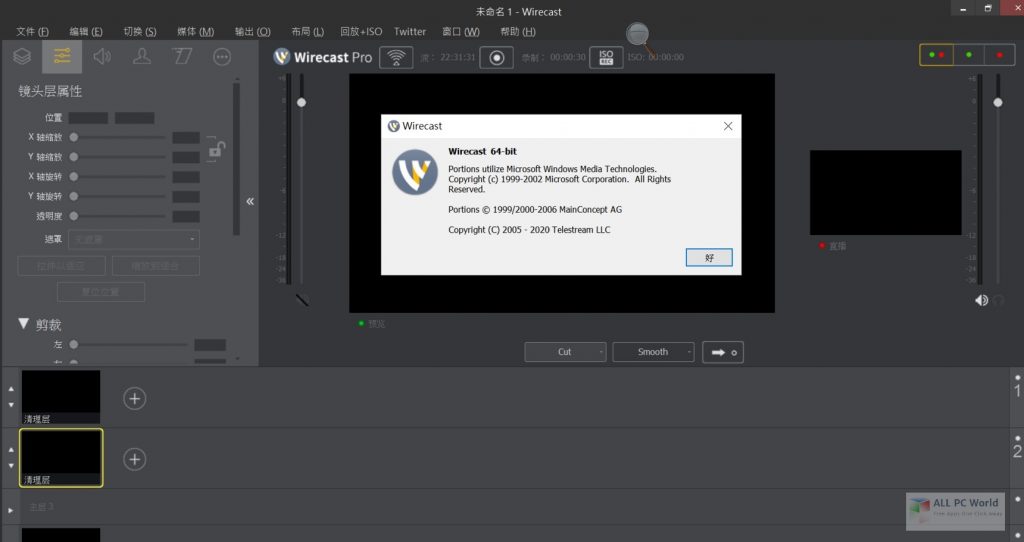The height and width of the screenshot is (542, 1024).
Task: Open the 文件 (F) menu
Action: point(33,31)
